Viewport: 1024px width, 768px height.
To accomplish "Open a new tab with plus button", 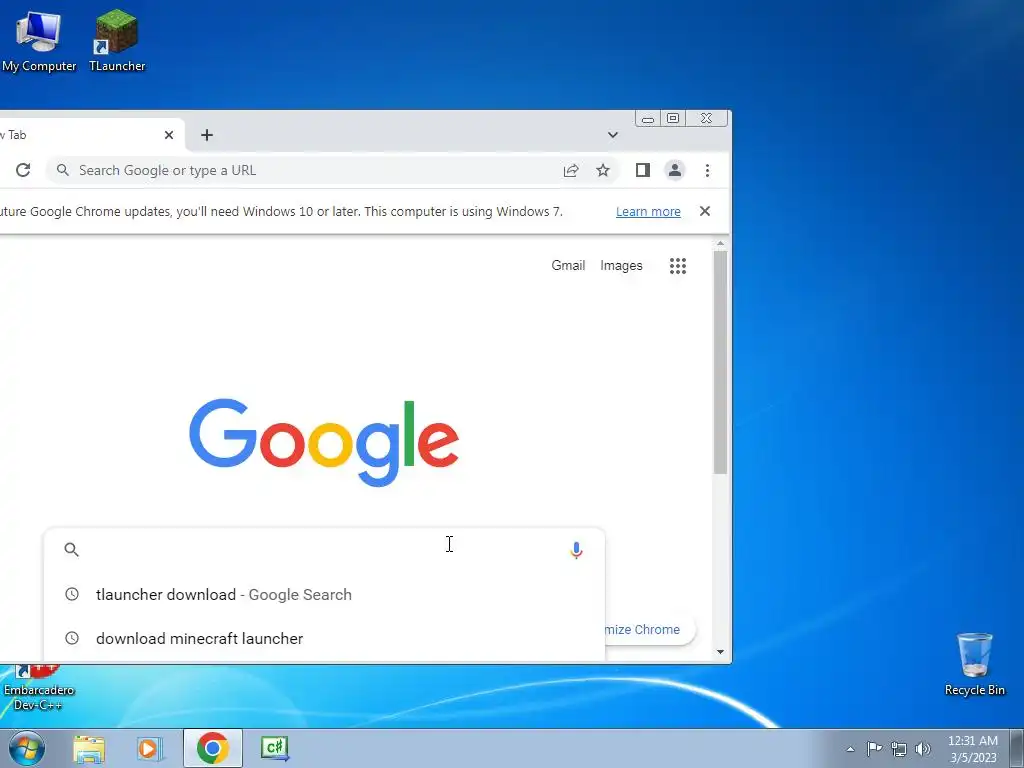I will point(207,135).
